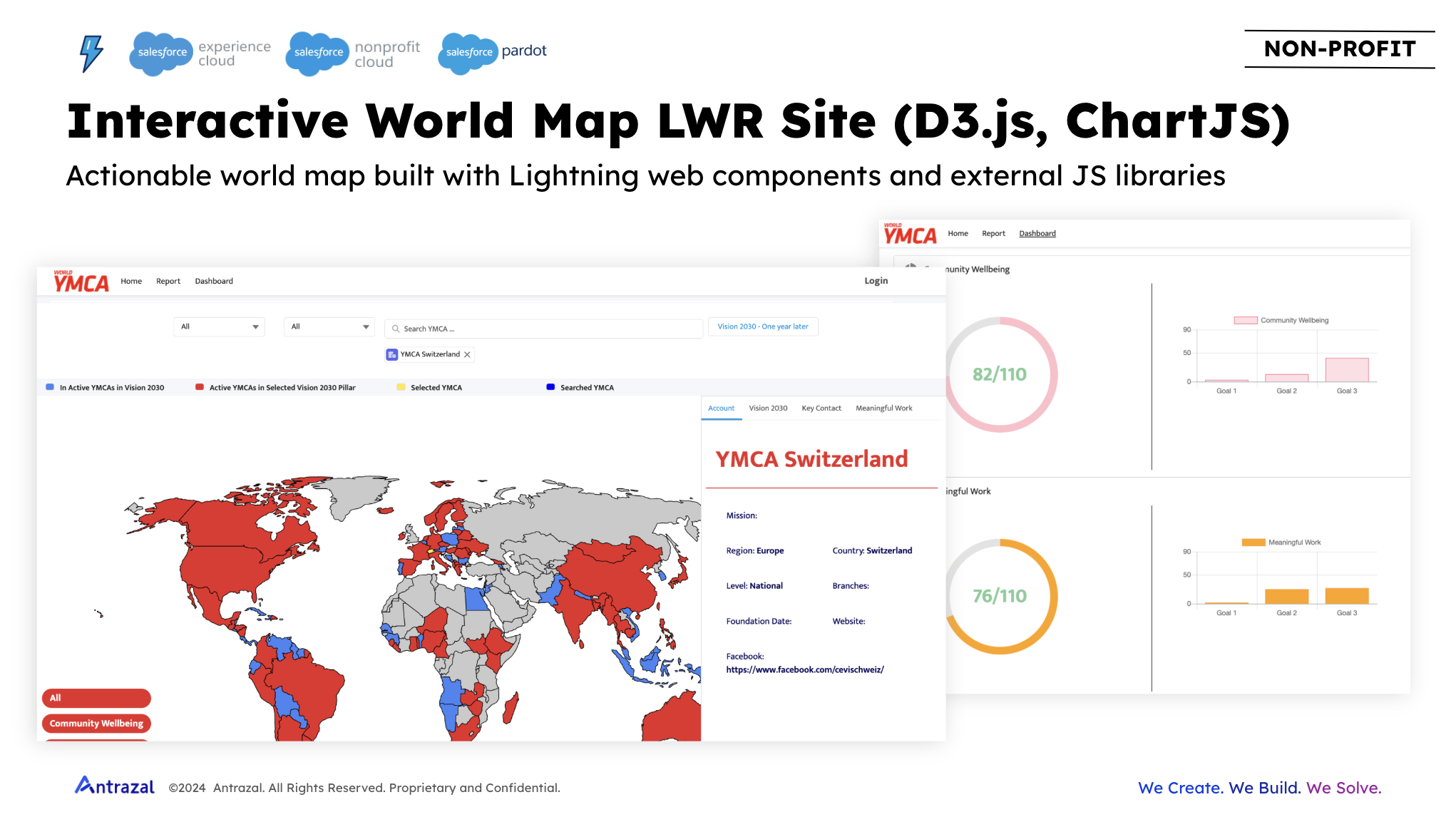Expand the second All dropdown filter
The width and height of the screenshot is (1456, 817).
click(329, 327)
